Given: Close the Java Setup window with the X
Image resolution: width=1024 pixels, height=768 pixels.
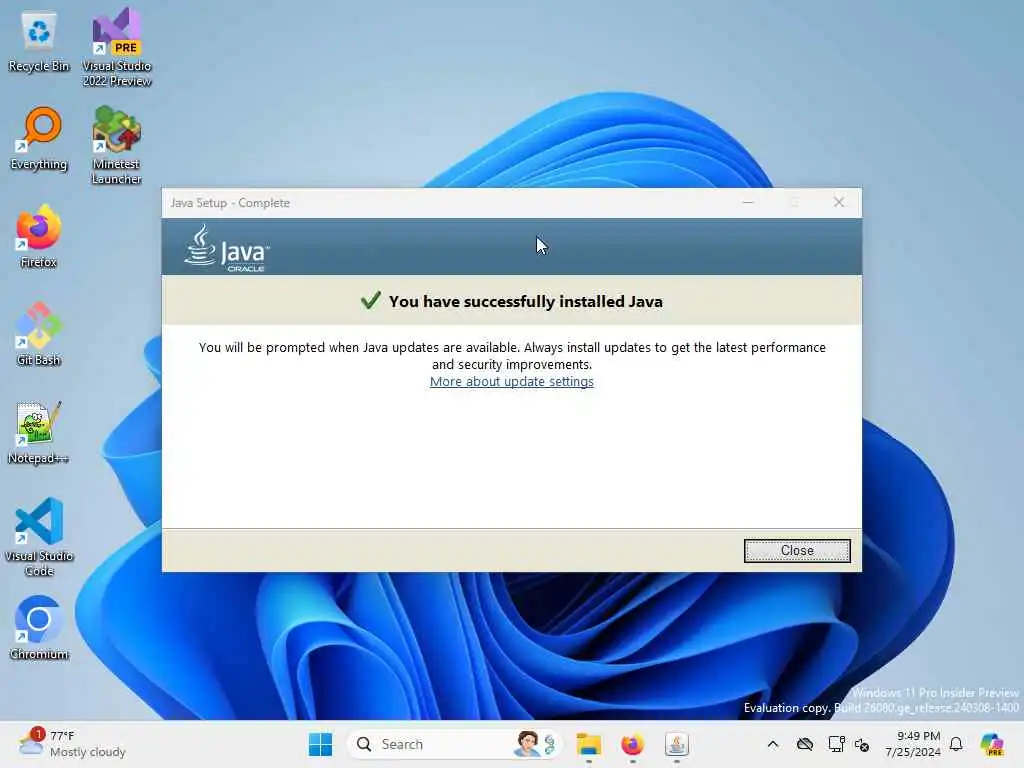Looking at the screenshot, I should tap(839, 202).
